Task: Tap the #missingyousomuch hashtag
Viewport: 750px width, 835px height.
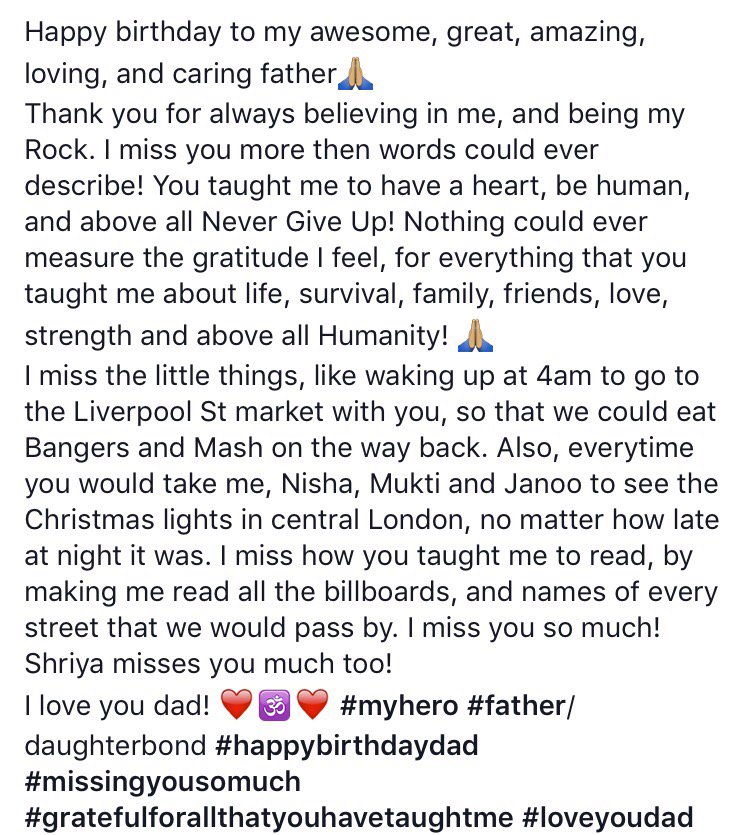Action: pos(162,782)
